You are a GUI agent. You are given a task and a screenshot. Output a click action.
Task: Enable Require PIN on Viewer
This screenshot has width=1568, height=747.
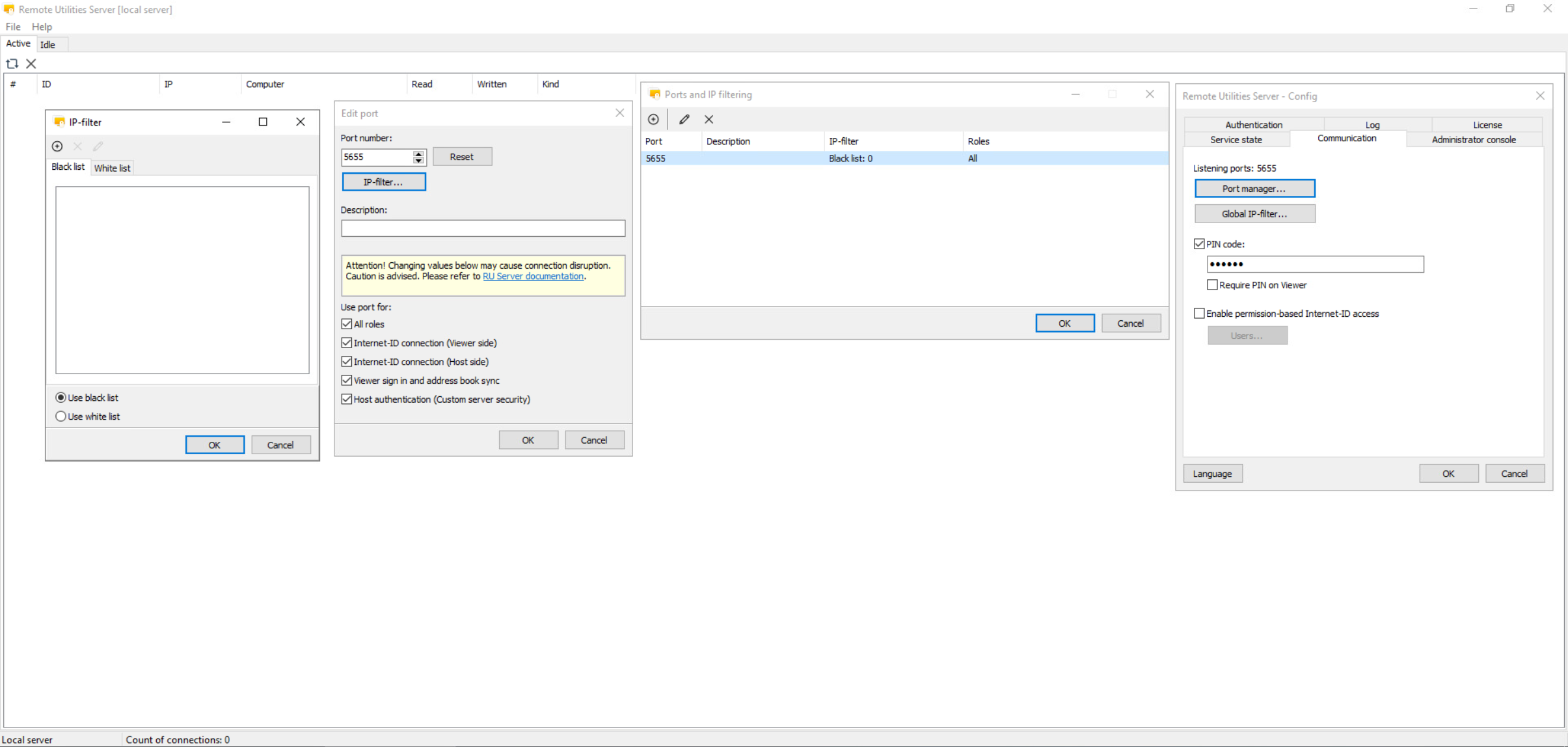pos(1212,285)
